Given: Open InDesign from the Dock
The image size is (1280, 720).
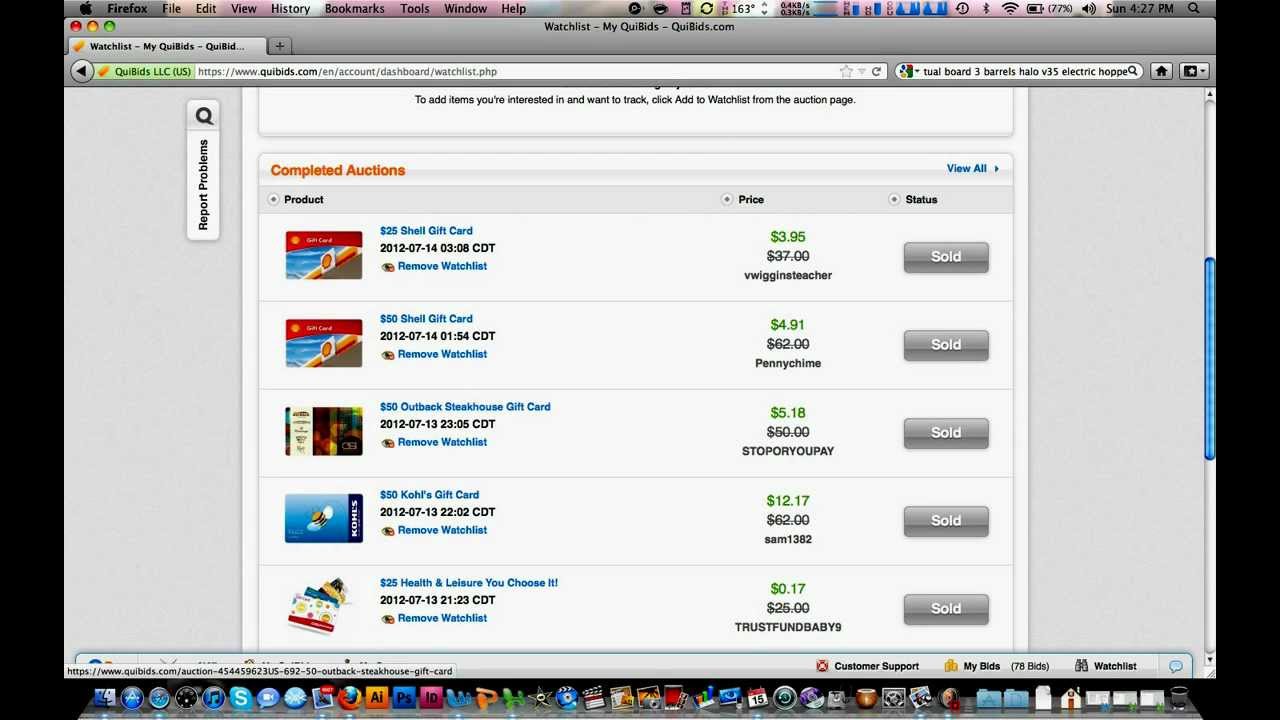Looking at the screenshot, I should (x=431, y=698).
